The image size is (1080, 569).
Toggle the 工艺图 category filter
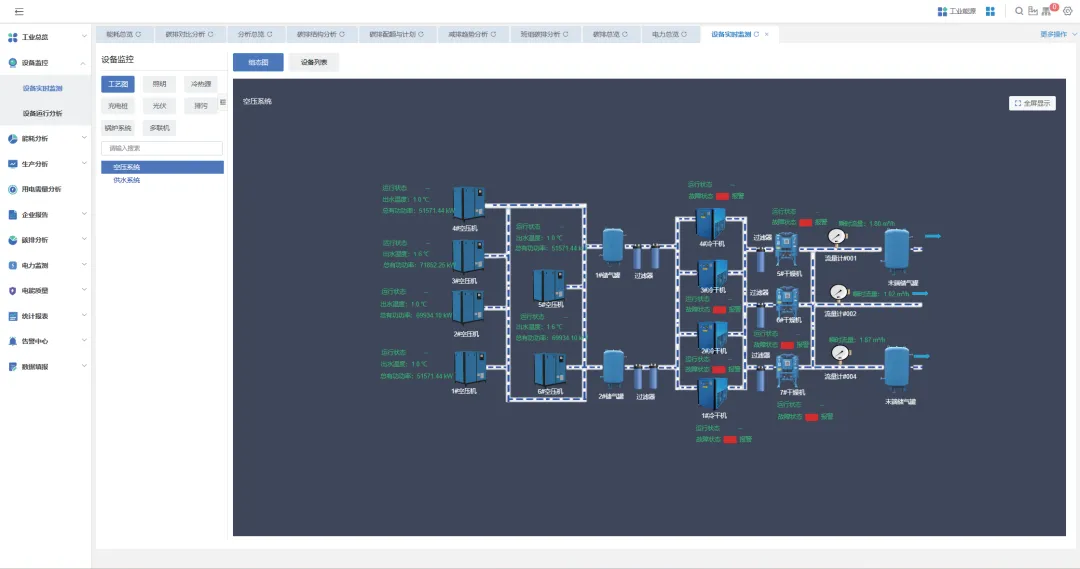coord(118,84)
